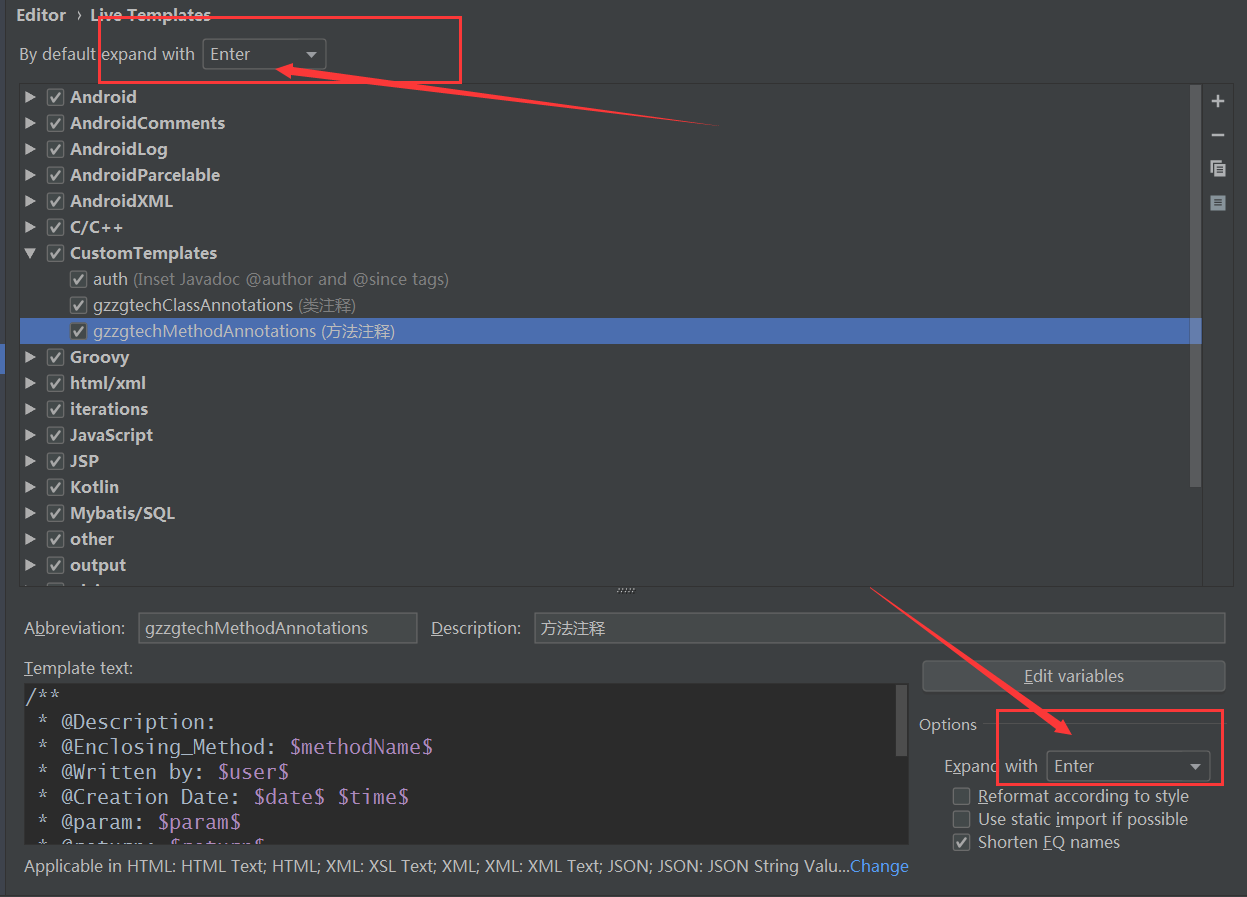Enable Reformat according to style

[x=961, y=796]
